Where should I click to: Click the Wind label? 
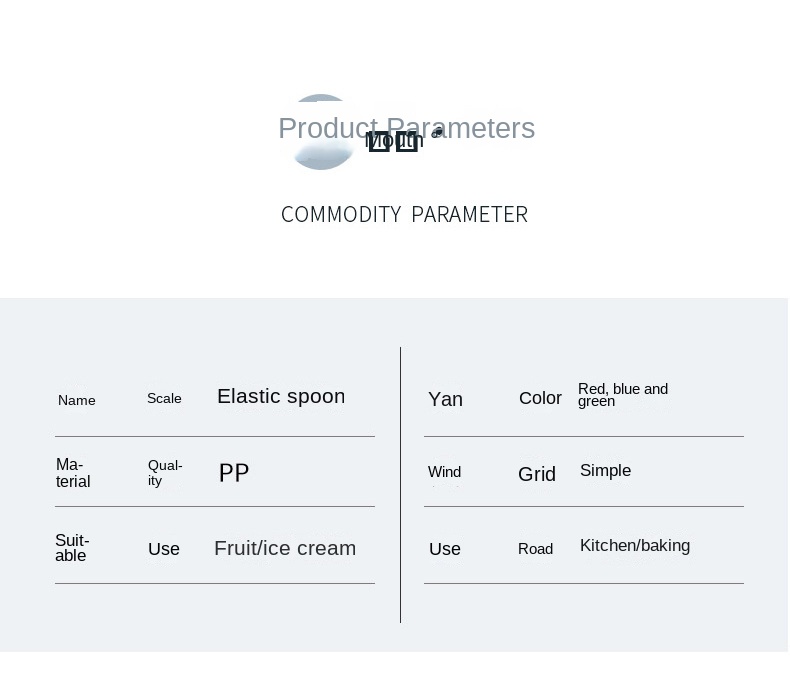click(444, 472)
